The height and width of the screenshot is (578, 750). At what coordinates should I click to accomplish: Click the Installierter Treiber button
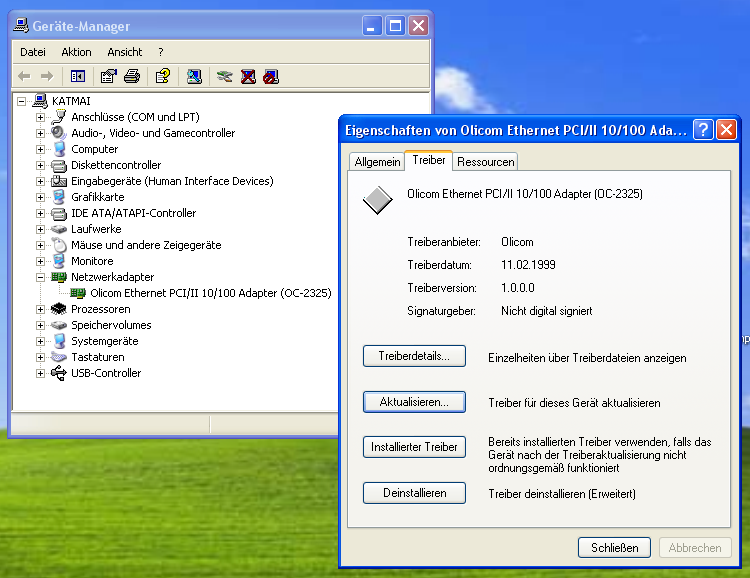point(414,447)
